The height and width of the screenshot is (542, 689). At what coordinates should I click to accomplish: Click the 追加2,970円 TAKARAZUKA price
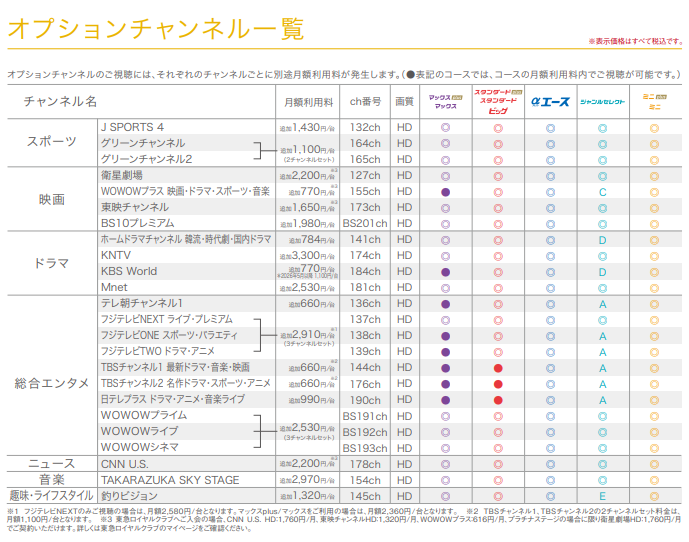pos(307,480)
